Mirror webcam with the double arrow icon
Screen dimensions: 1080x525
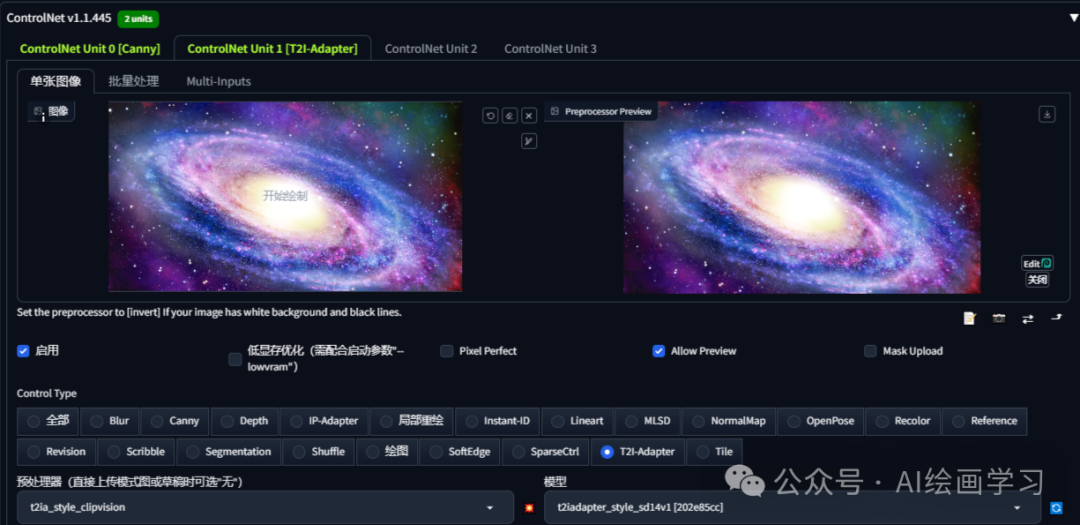(x=1028, y=318)
